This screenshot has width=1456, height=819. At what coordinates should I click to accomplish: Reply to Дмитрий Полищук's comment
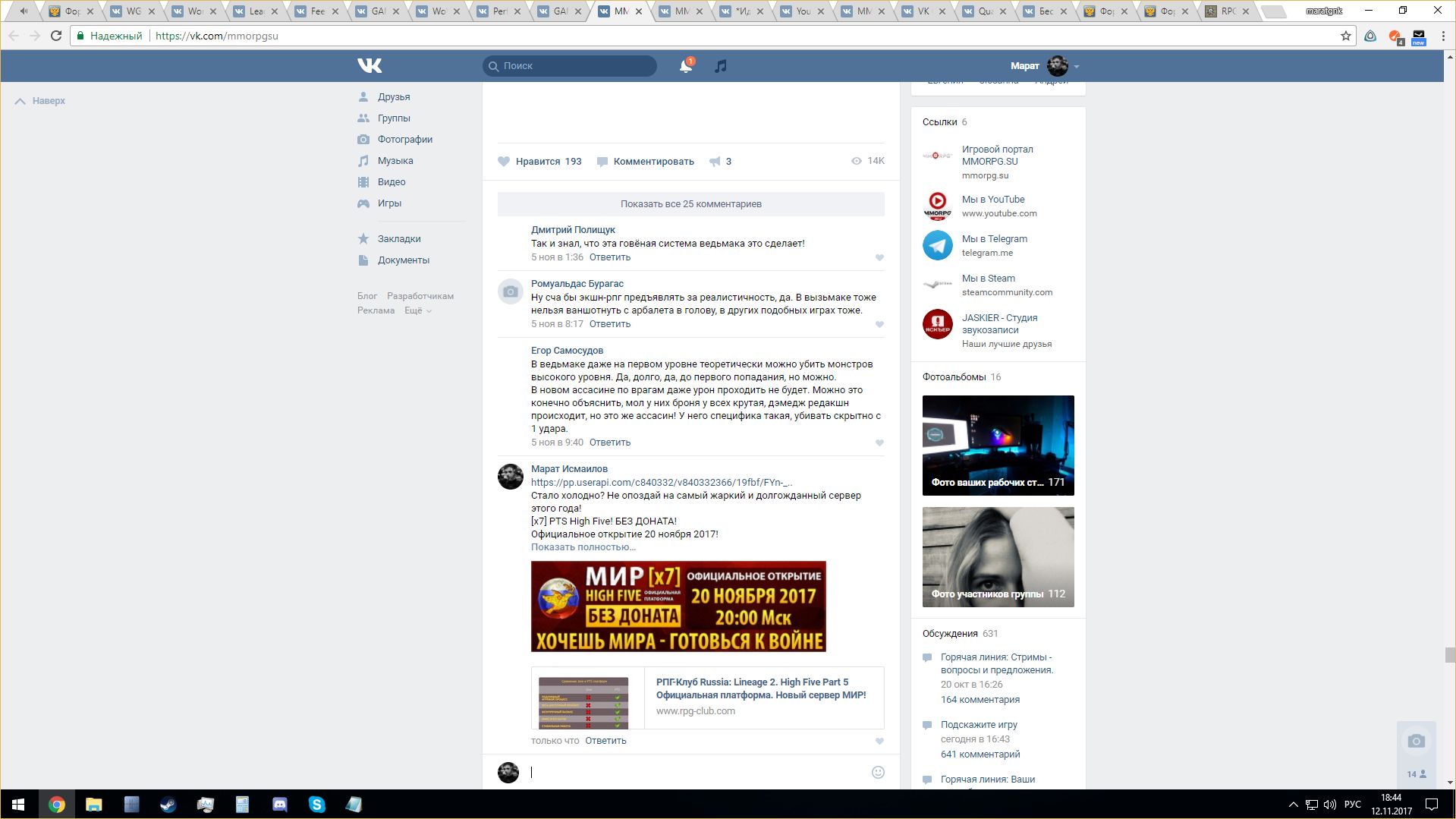pyautogui.click(x=610, y=257)
